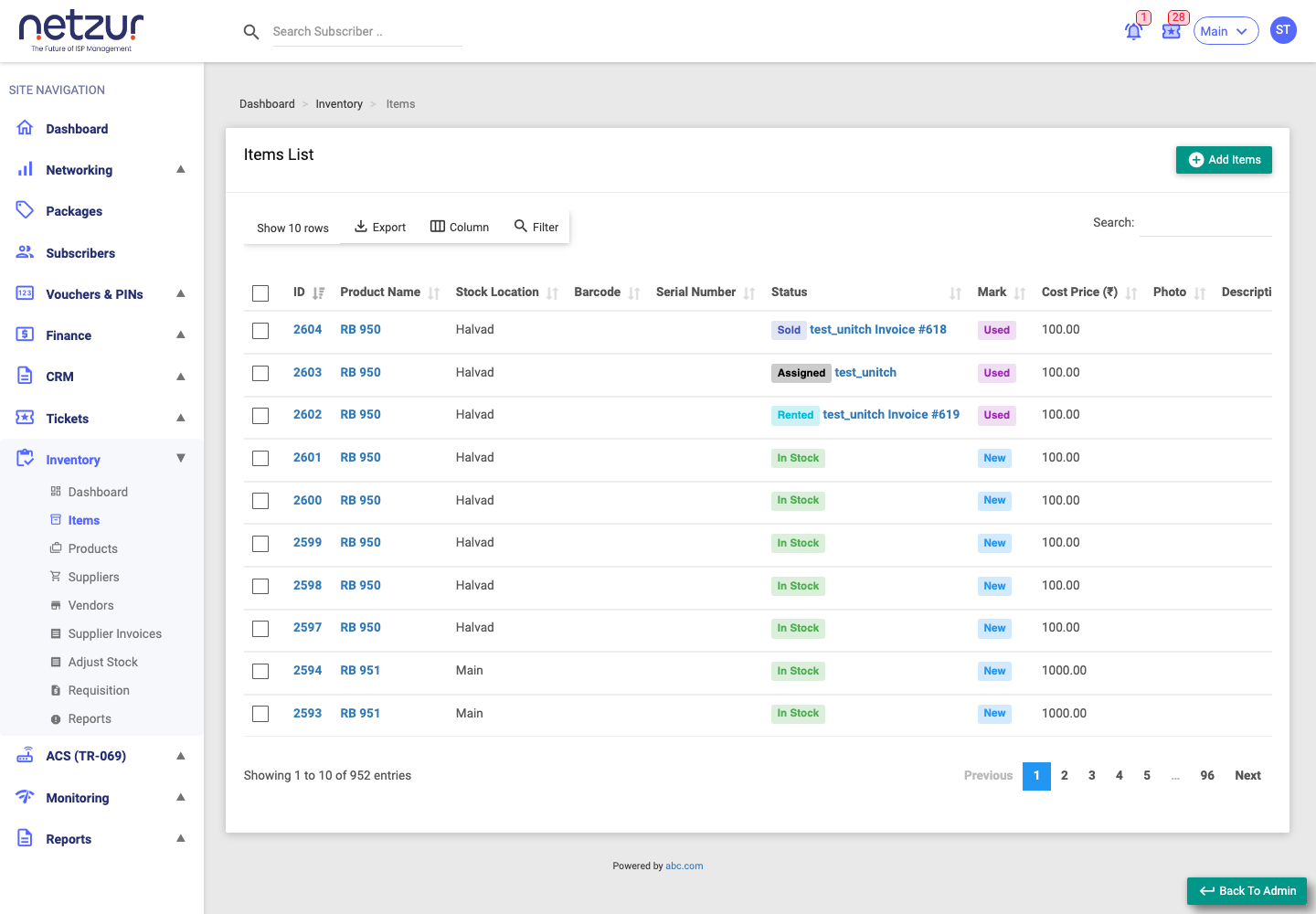Go to pagination page 96
The width and height of the screenshot is (1316, 914).
[x=1207, y=775]
